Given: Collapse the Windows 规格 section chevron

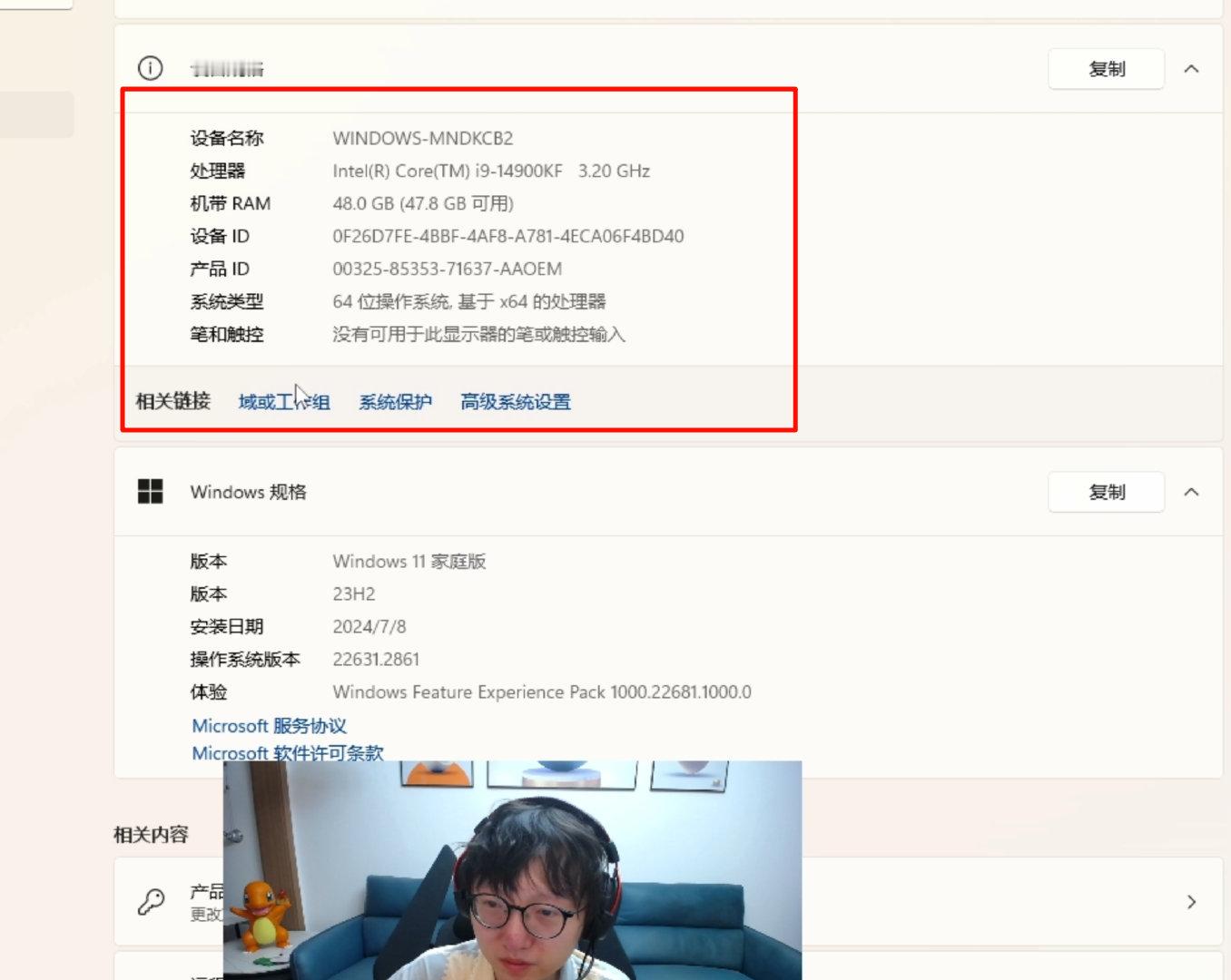Looking at the screenshot, I should [1192, 492].
